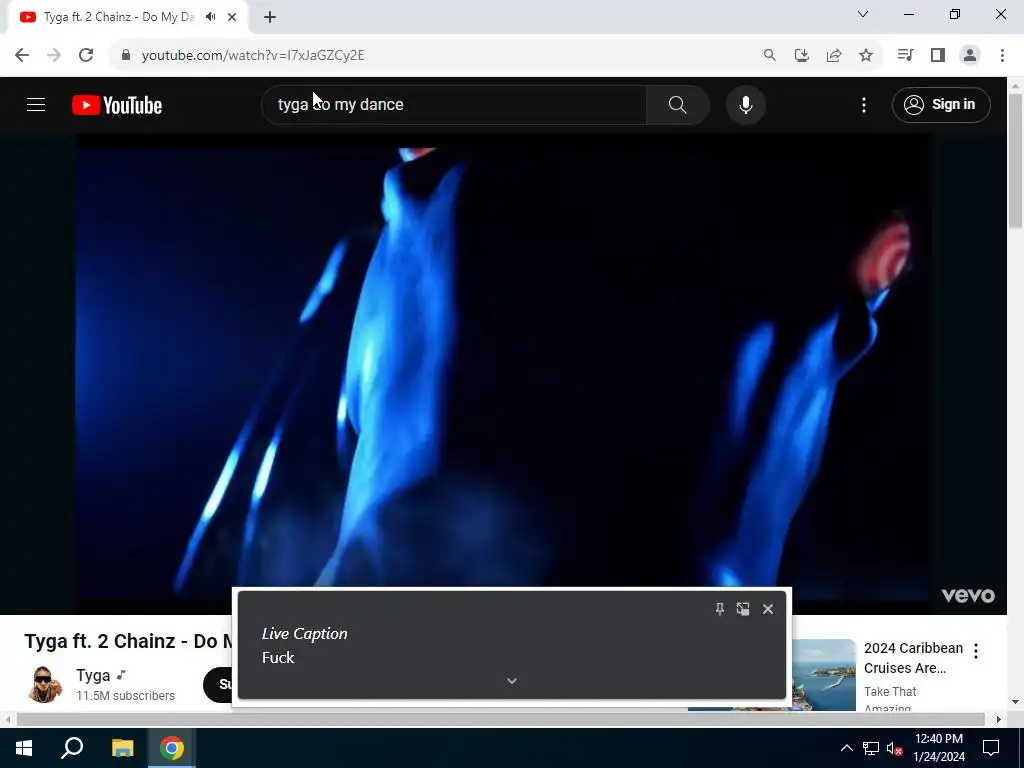Reload the YouTube page
The image size is (1024, 768).
click(x=86, y=55)
